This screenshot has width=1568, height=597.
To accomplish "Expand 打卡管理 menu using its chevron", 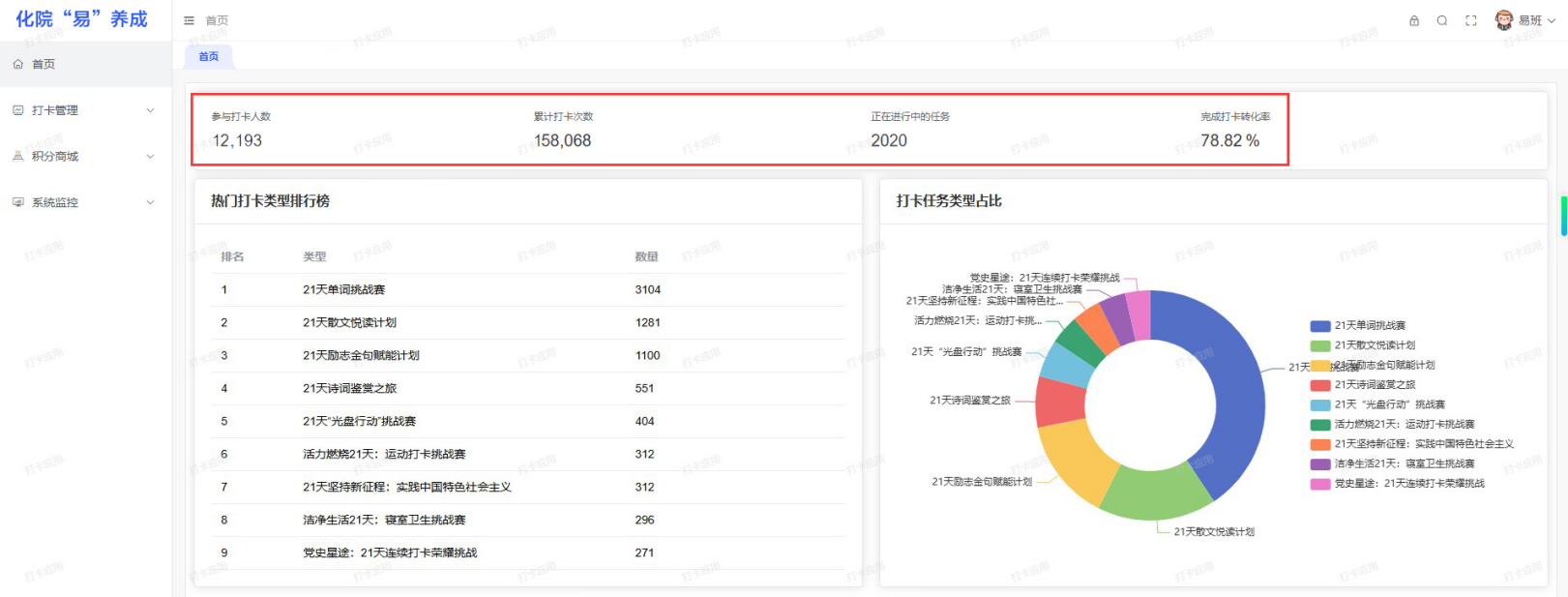I will pyautogui.click(x=150, y=110).
